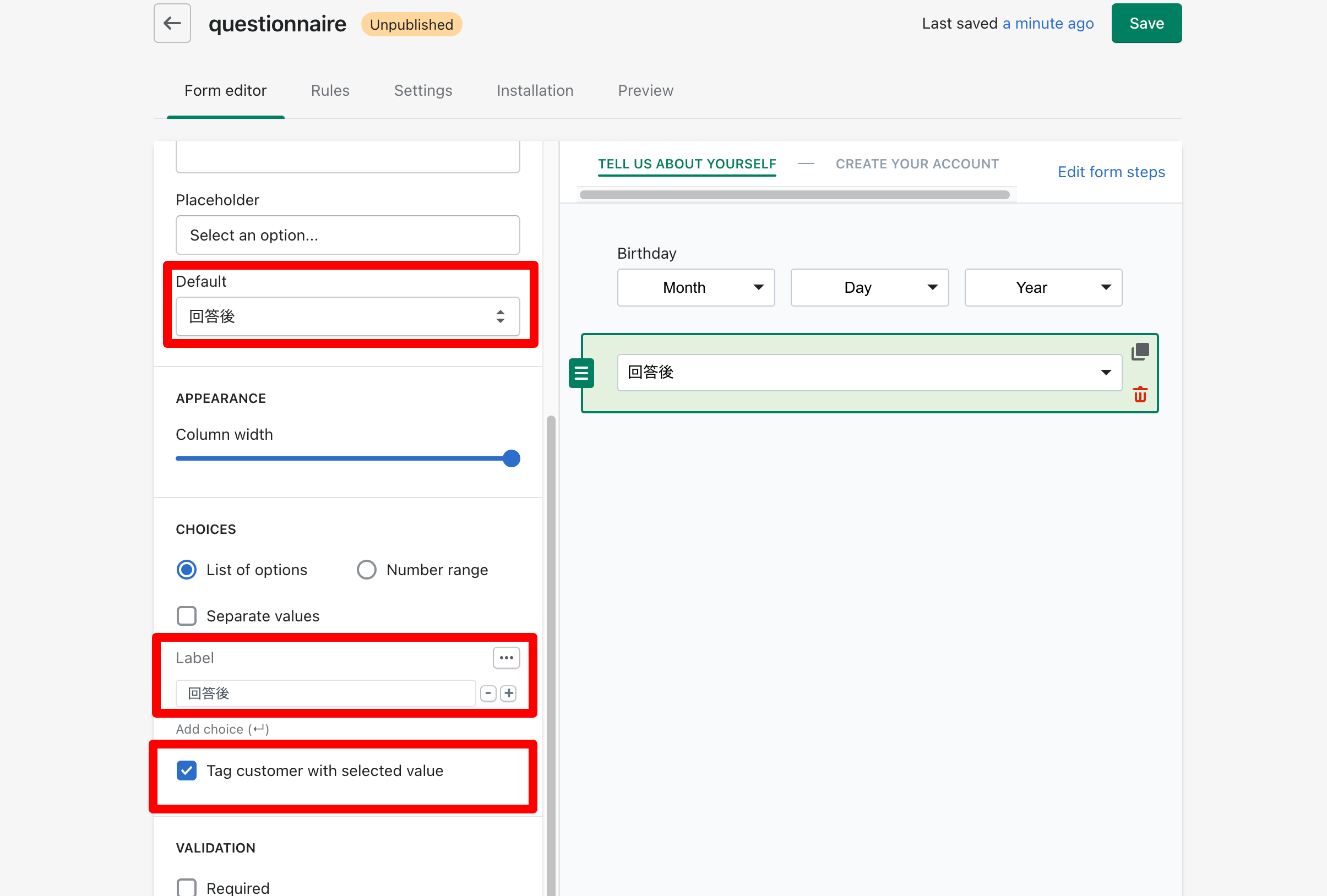Open the Installation tab
Viewport: 1327px width, 896px height.
[x=535, y=91]
